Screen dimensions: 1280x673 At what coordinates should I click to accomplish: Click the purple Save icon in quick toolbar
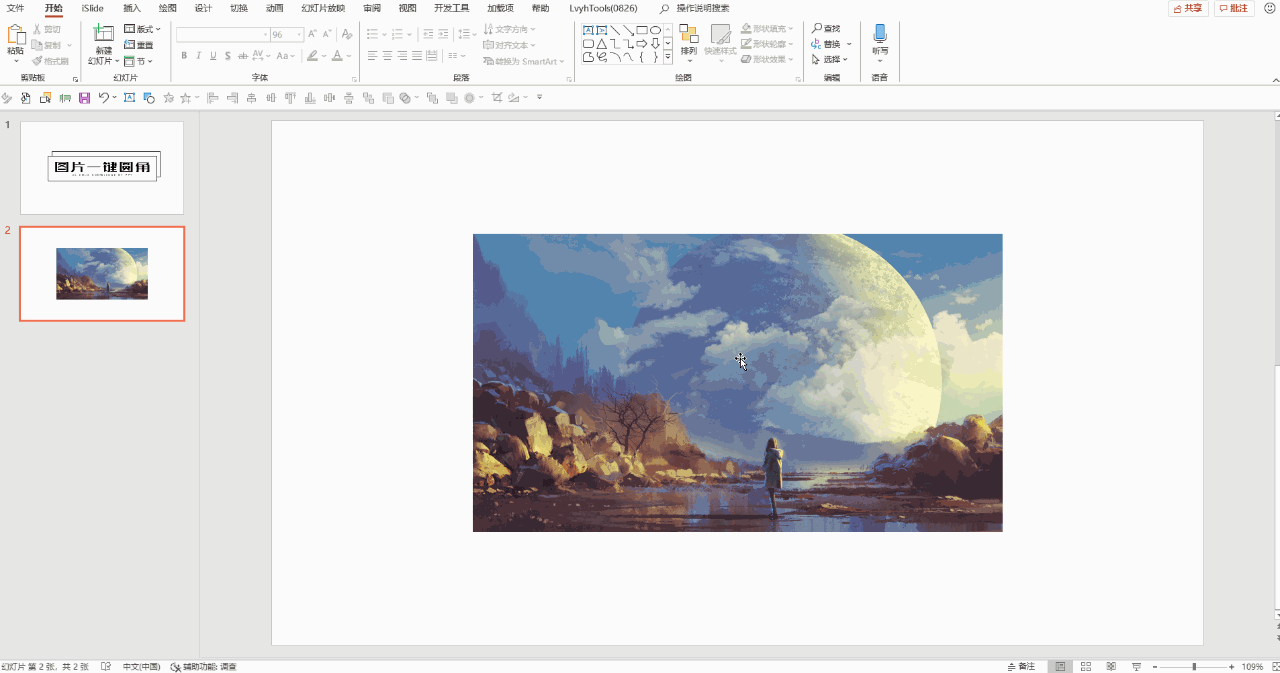click(85, 98)
